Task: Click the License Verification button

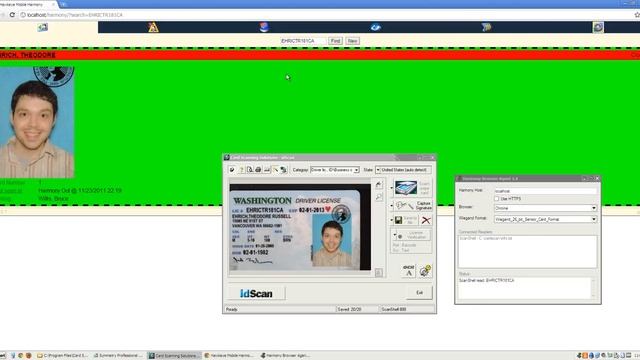Action: [x=413, y=235]
